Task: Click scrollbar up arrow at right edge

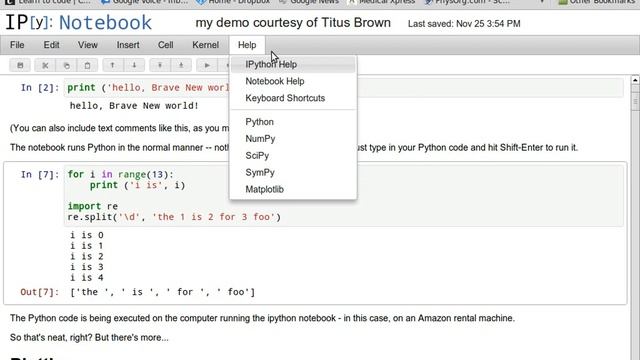Action: coord(635,80)
